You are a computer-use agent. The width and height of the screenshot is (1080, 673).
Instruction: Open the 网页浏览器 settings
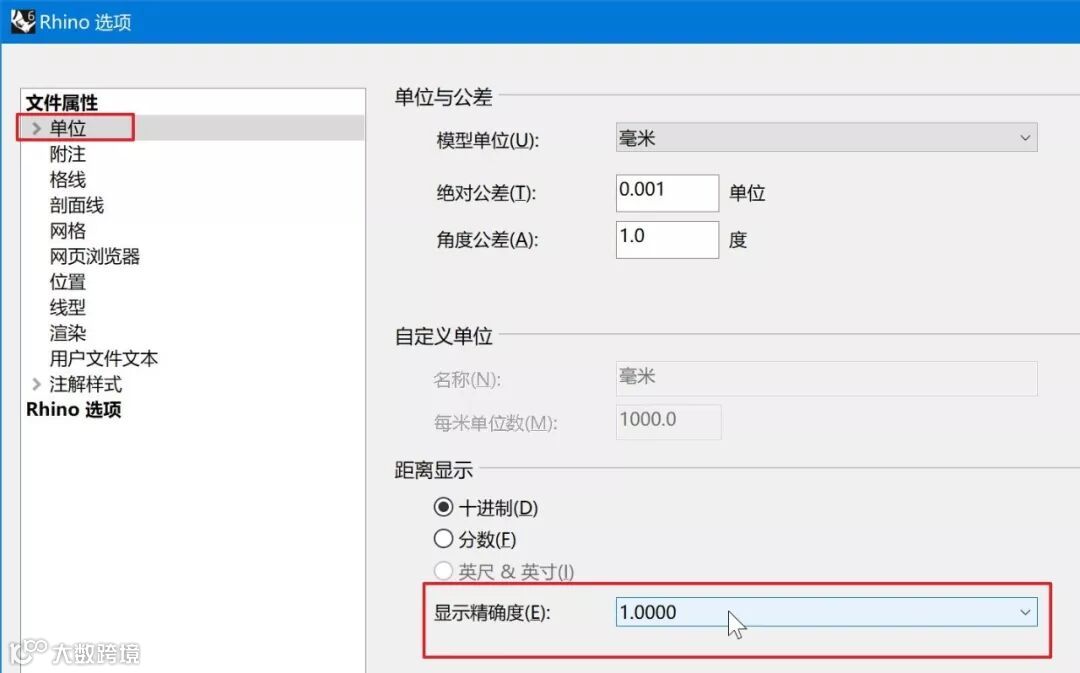(x=94, y=256)
